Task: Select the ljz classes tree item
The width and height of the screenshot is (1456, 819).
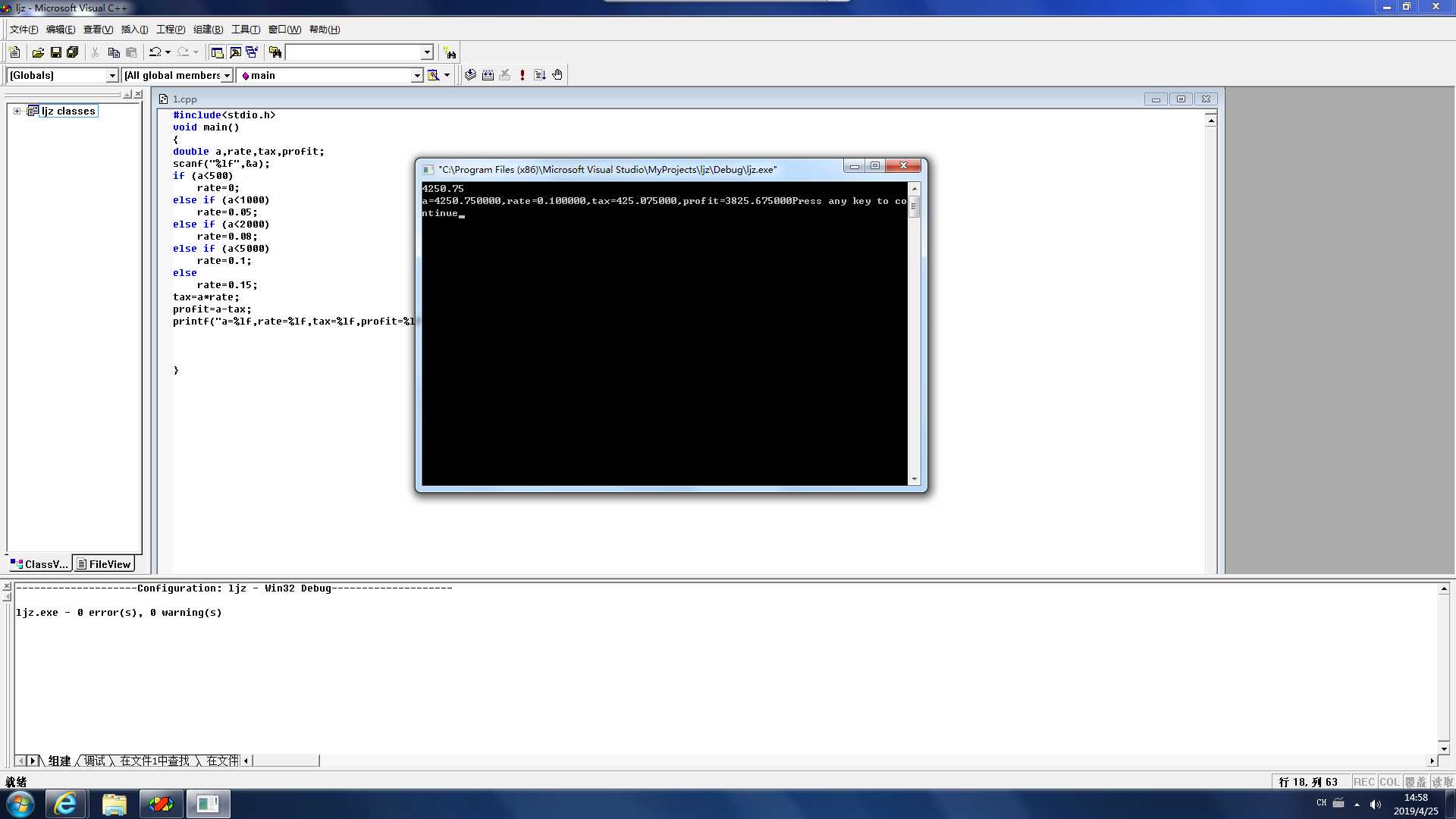Action: point(68,111)
